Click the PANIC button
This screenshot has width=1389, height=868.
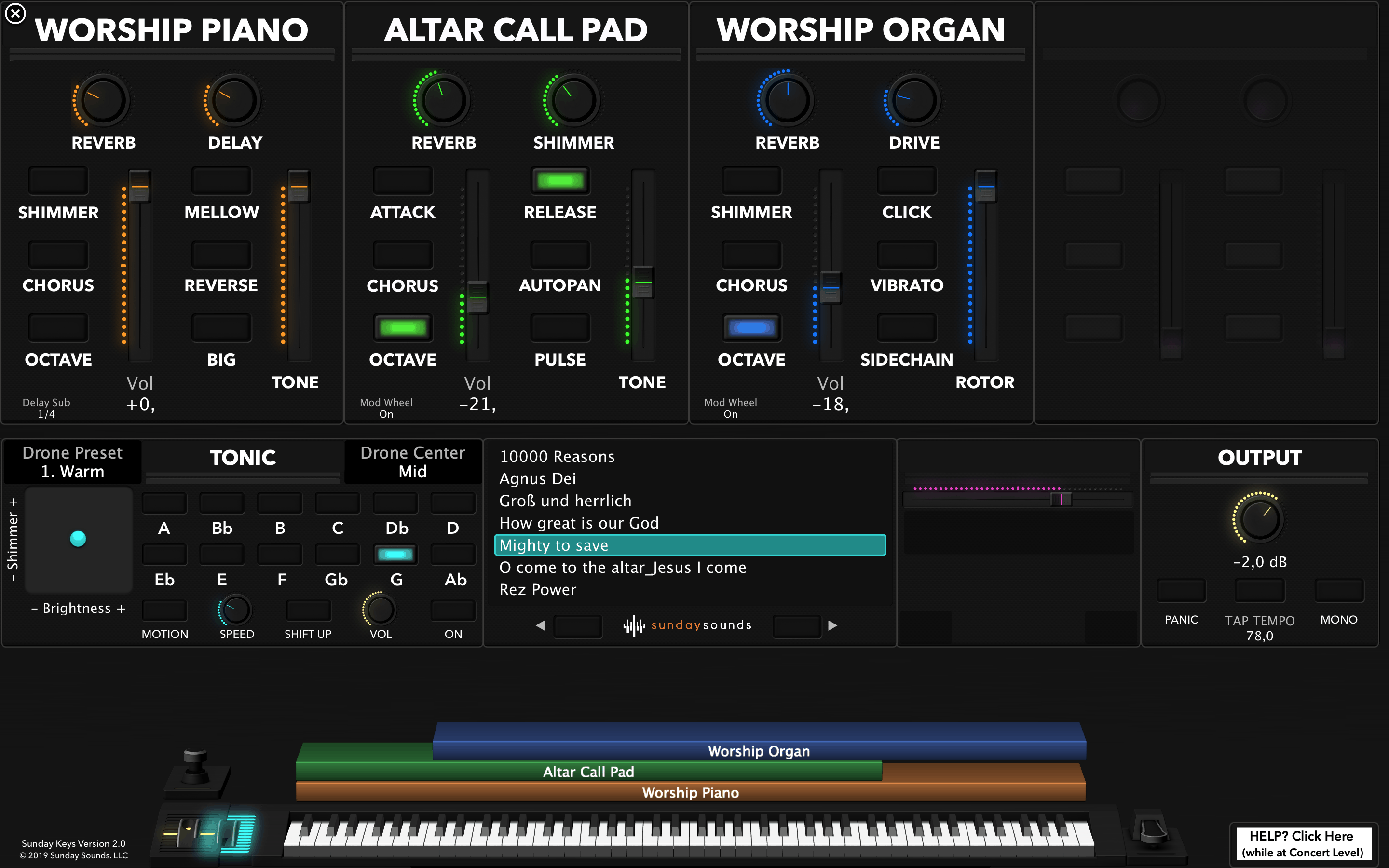click(1181, 590)
